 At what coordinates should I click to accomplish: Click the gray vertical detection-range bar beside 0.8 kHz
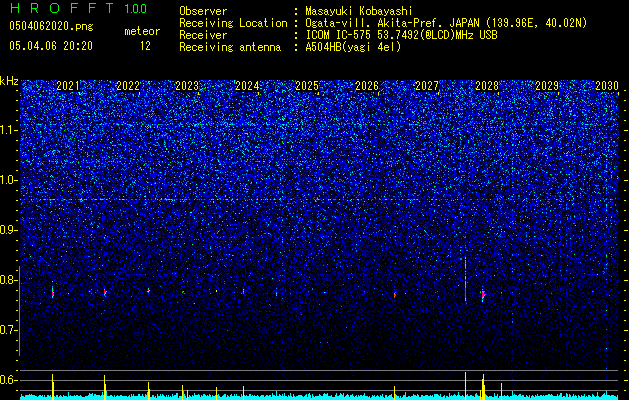[19, 311]
